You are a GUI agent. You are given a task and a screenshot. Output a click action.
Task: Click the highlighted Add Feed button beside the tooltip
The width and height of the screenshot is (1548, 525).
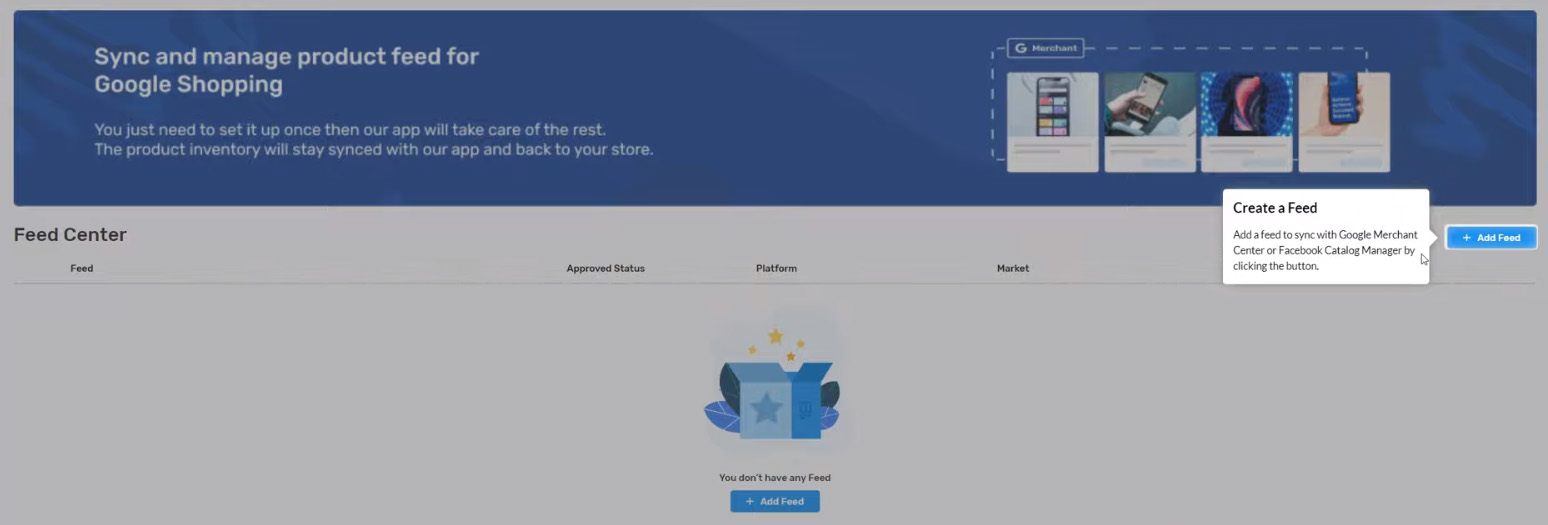click(x=1491, y=237)
